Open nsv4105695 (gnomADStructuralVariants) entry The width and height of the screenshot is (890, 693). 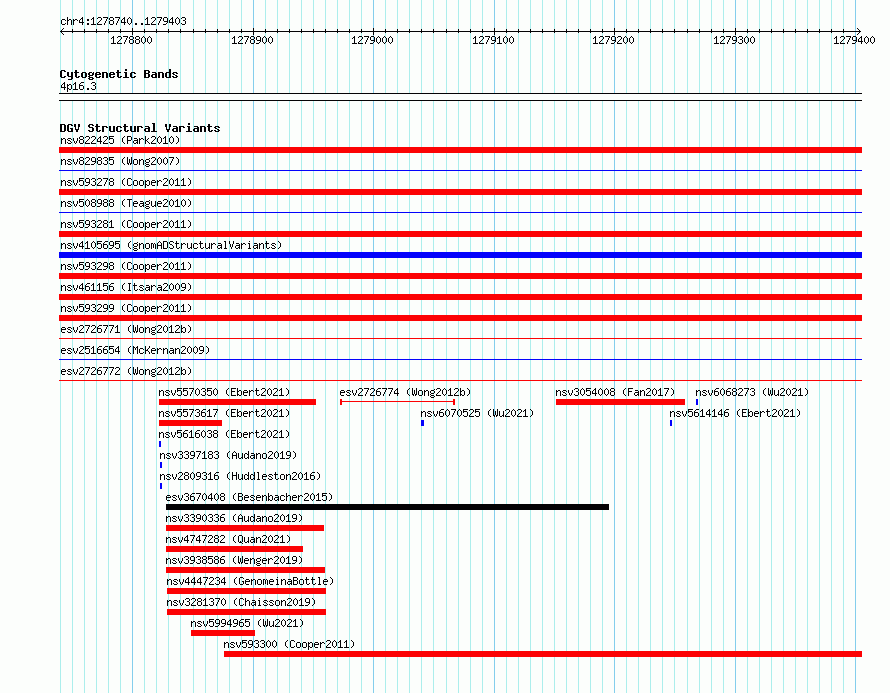tap(171, 245)
